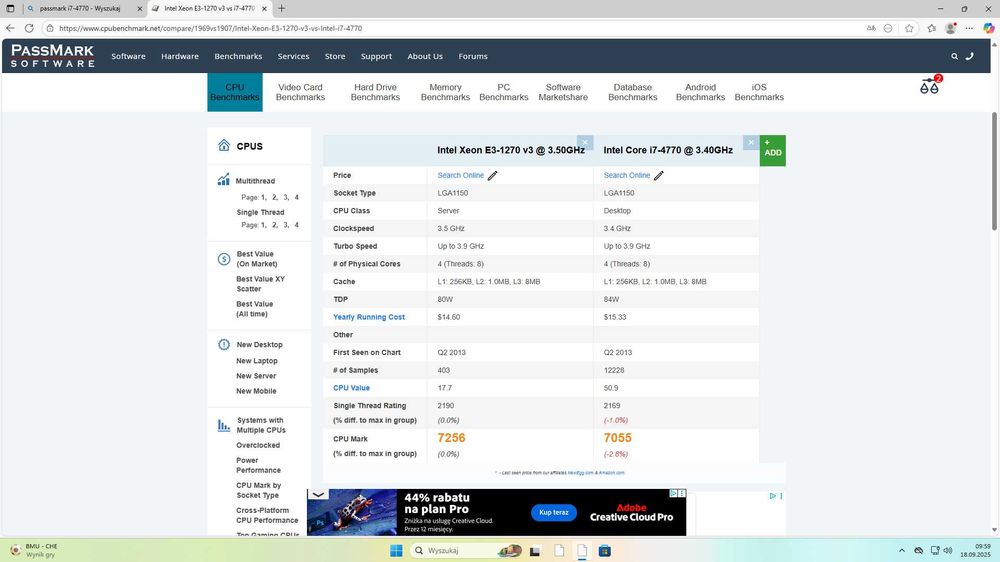The height and width of the screenshot is (562, 1000).
Task: Open the tab actions menu icon
Action: pyautogui.click(x=10, y=8)
